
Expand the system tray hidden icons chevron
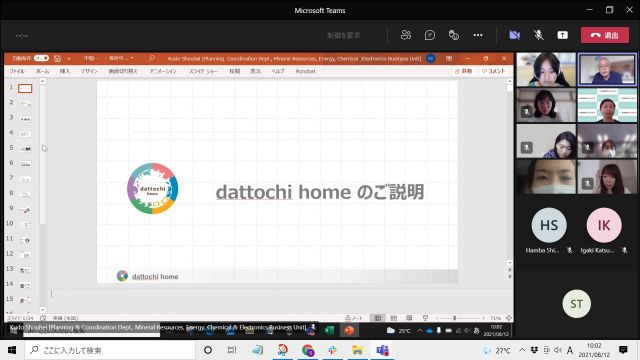pos(522,350)
